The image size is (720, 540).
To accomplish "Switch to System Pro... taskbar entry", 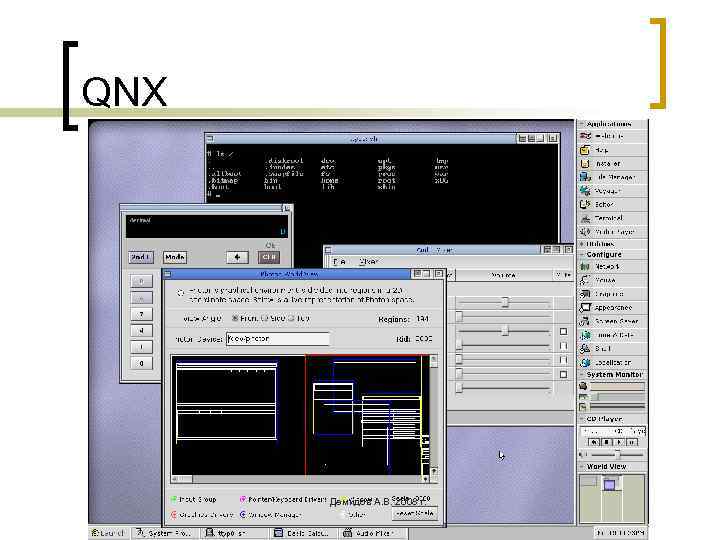I will point(165,533).
